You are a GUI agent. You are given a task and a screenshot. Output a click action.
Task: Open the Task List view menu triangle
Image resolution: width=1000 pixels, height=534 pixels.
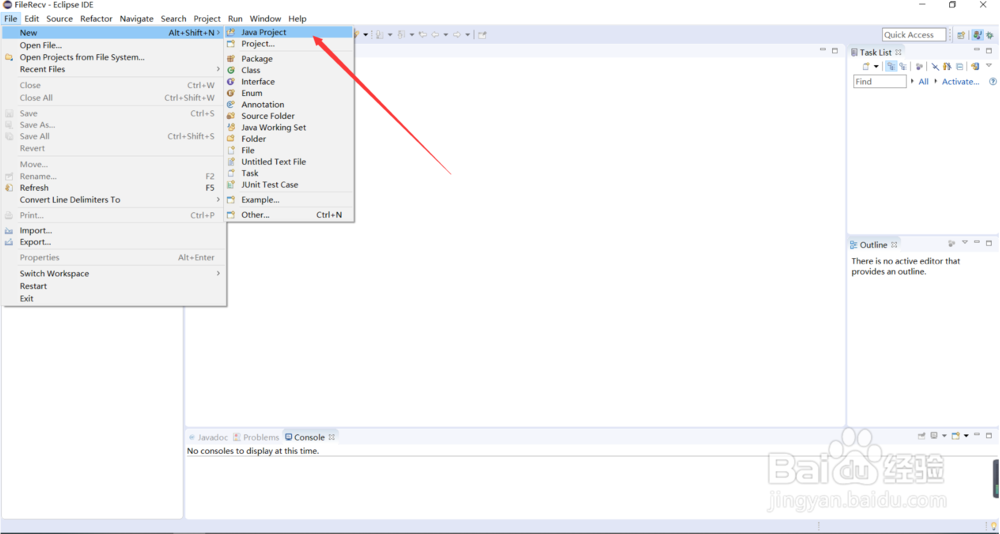989,66
